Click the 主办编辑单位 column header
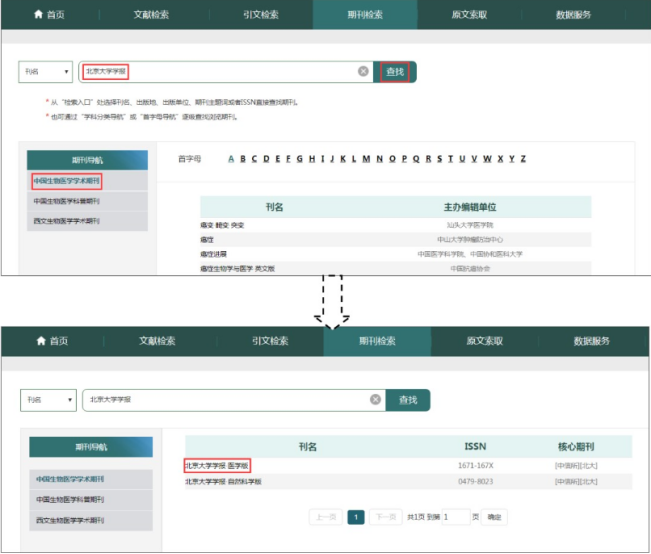Screen dimensions: 651x554 470,207
